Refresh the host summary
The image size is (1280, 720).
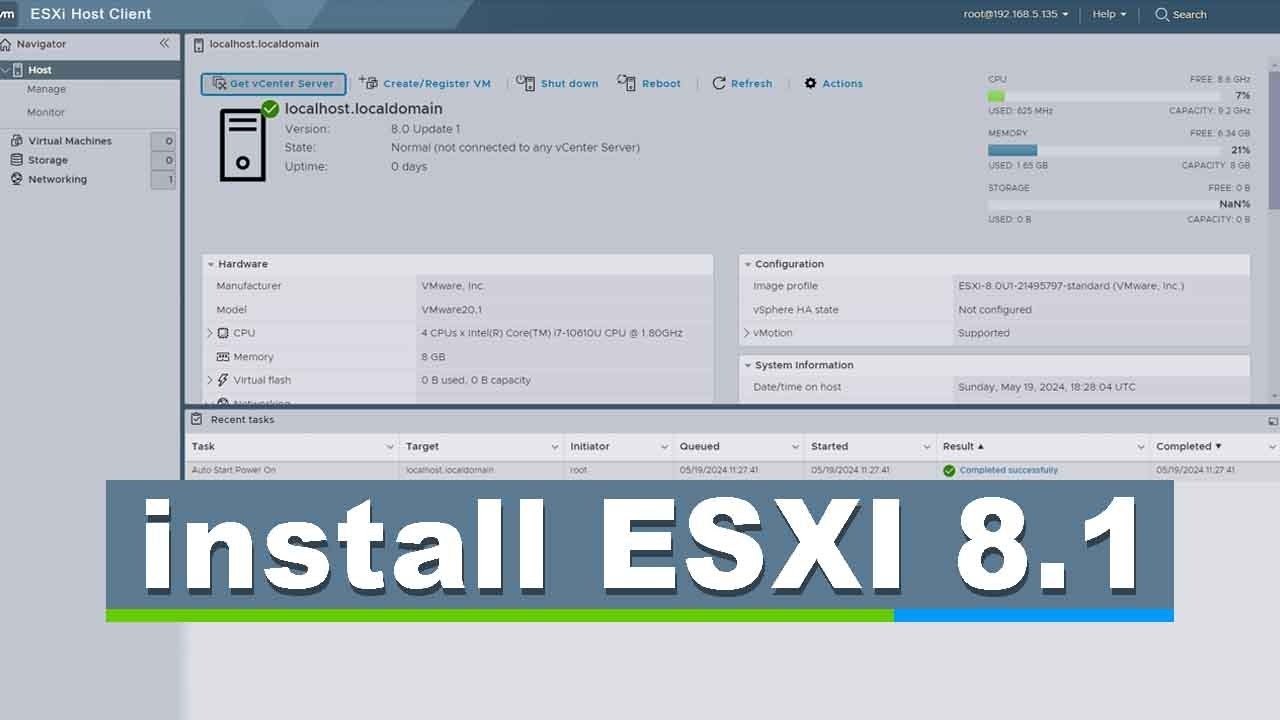pos(742,84)
